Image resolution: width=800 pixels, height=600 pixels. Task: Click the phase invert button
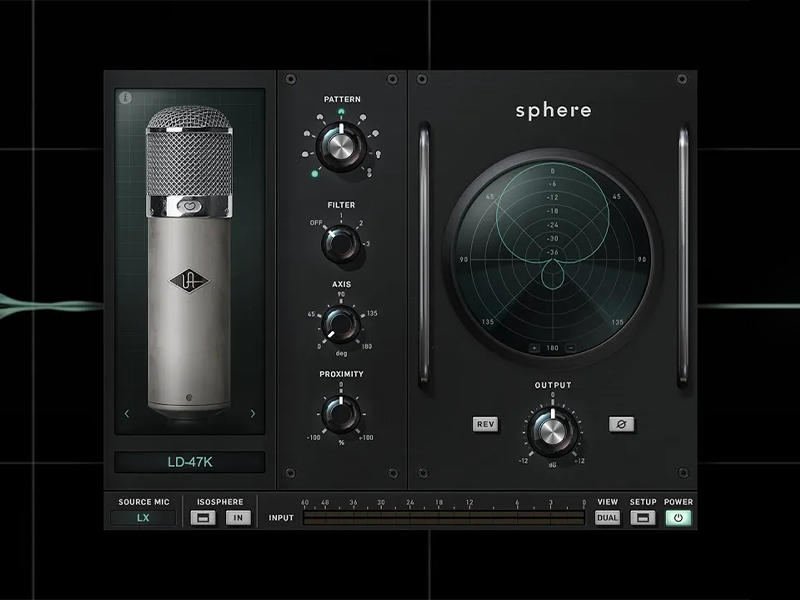[x=621, y=424]
